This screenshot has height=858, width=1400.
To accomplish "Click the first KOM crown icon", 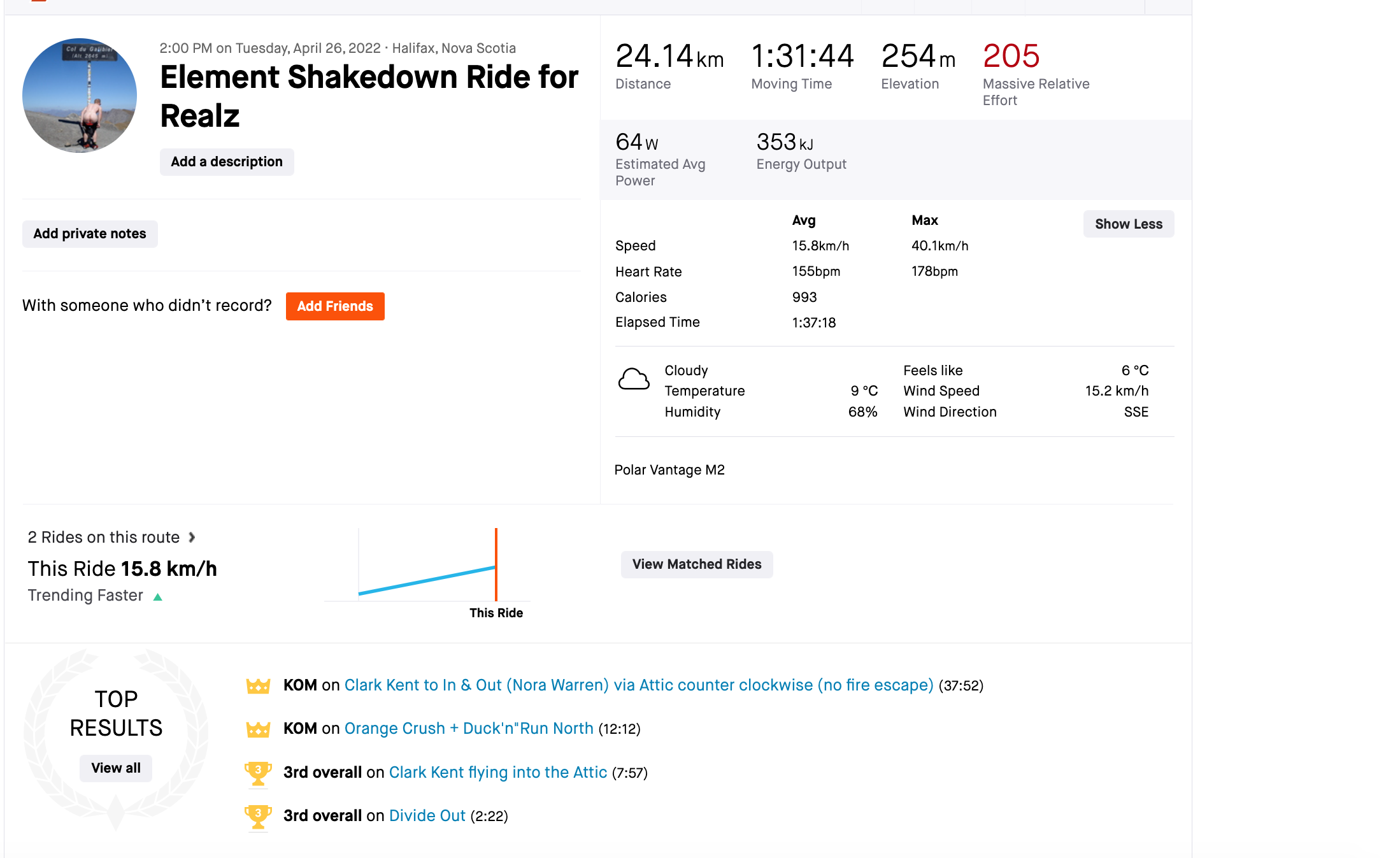I will 258,686.
